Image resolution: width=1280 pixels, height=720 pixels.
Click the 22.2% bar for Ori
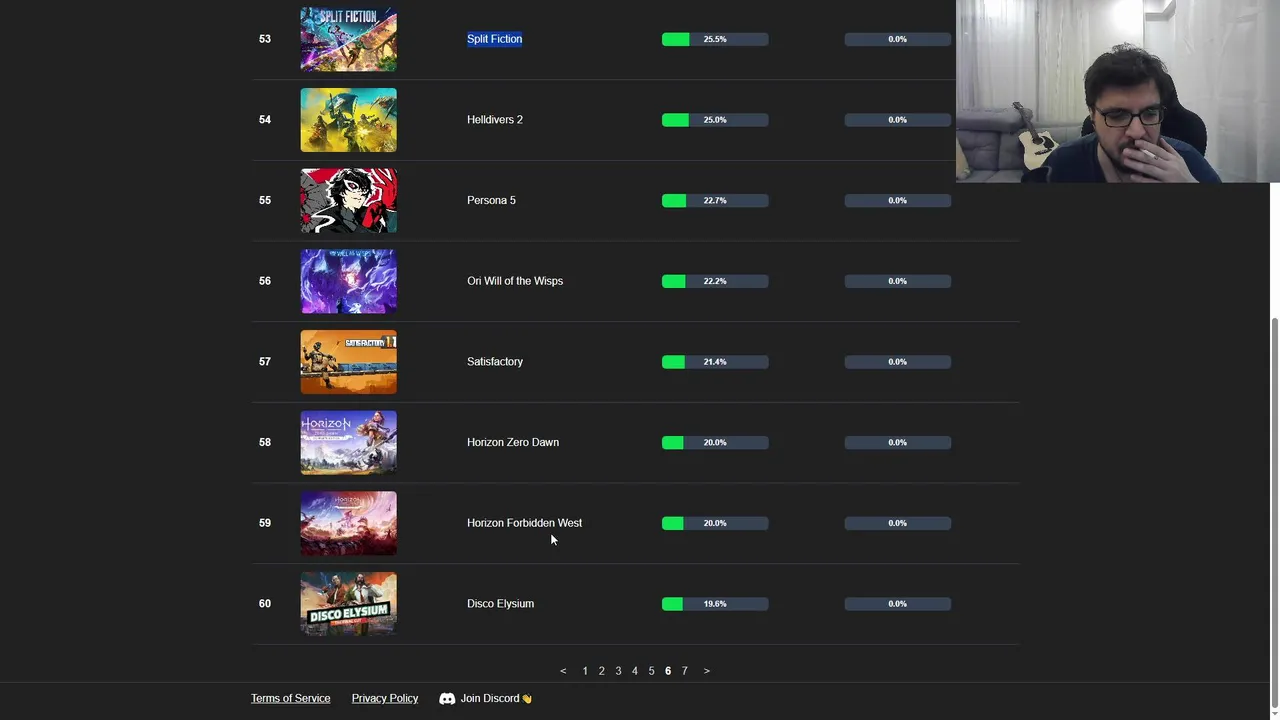(715, 281)
